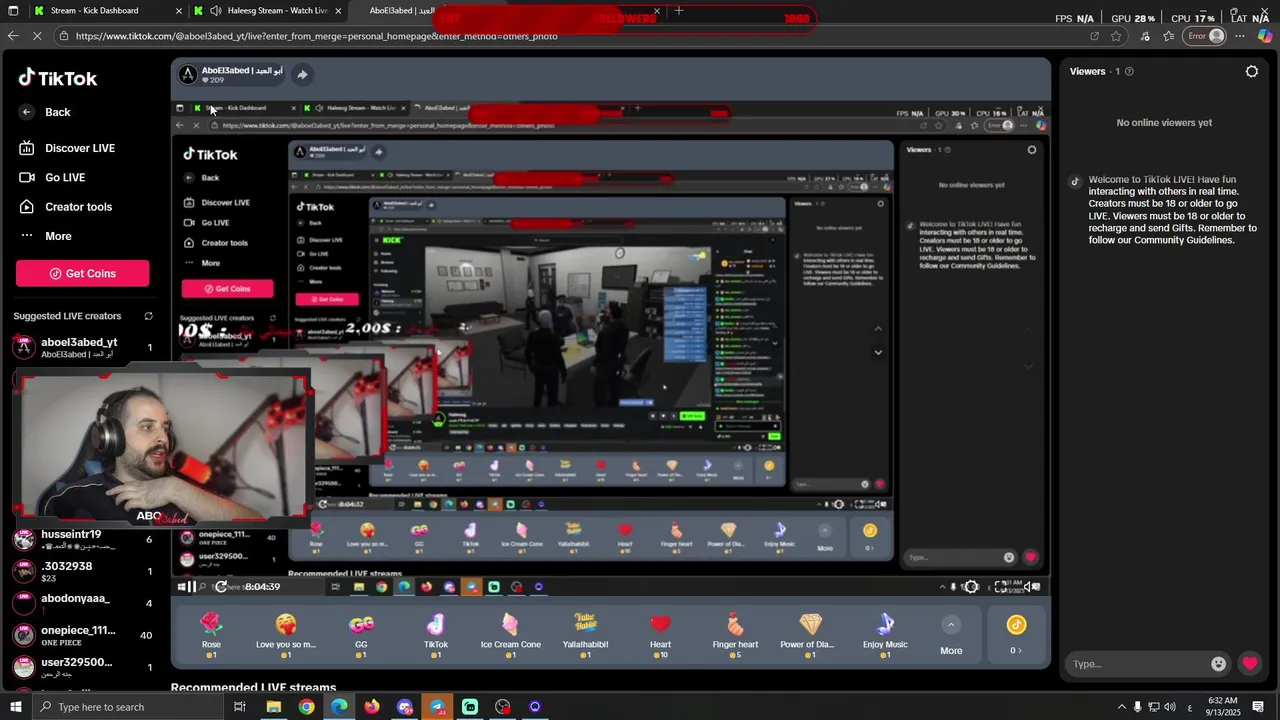The width and height of the screenshot is (1280, 720).
Task: Open the Edge Settings and more menu
Action: [x=1240, y=36]
